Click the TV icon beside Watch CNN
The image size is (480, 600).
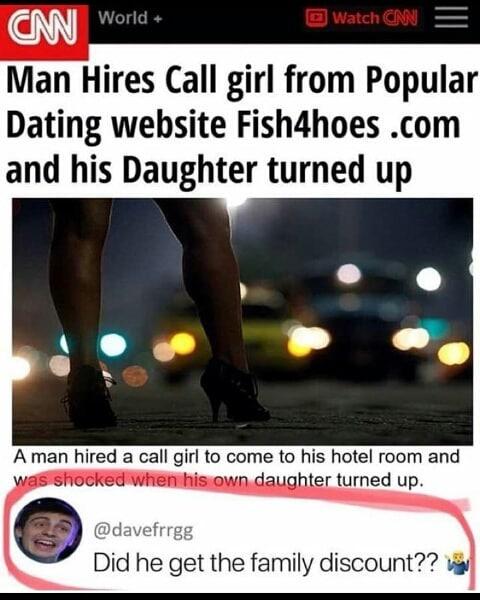[x=317, y=18]
